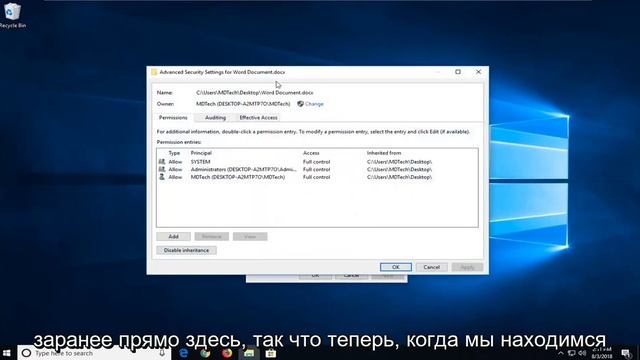Click the owner name MDTech text
The image size is (640, 360).
243,104
